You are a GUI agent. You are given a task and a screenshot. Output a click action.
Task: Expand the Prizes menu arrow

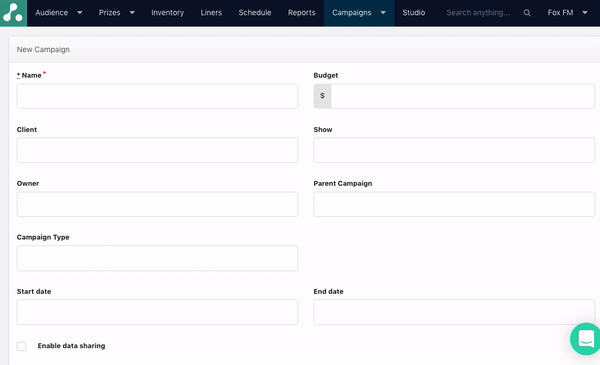[132, 13]
